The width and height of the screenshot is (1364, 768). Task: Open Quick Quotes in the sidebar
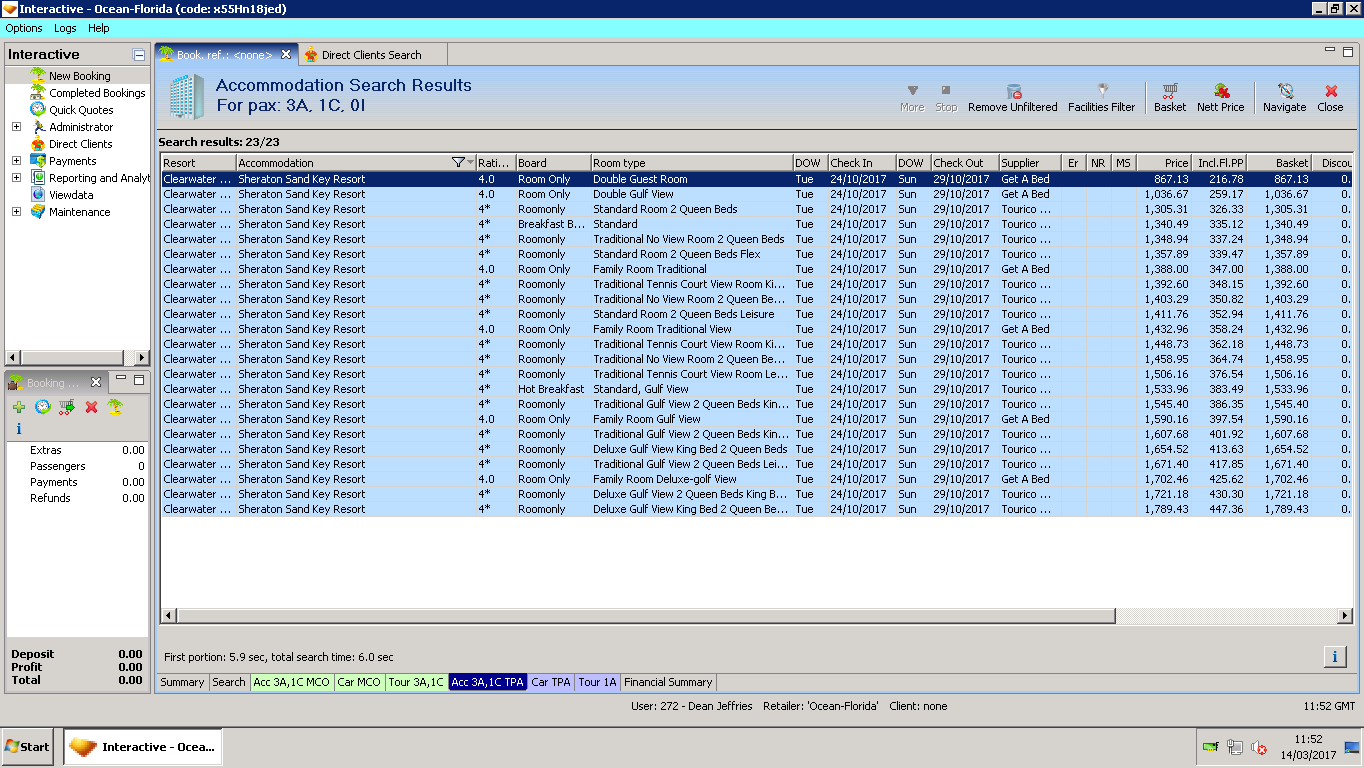click(x=81, y=110)
